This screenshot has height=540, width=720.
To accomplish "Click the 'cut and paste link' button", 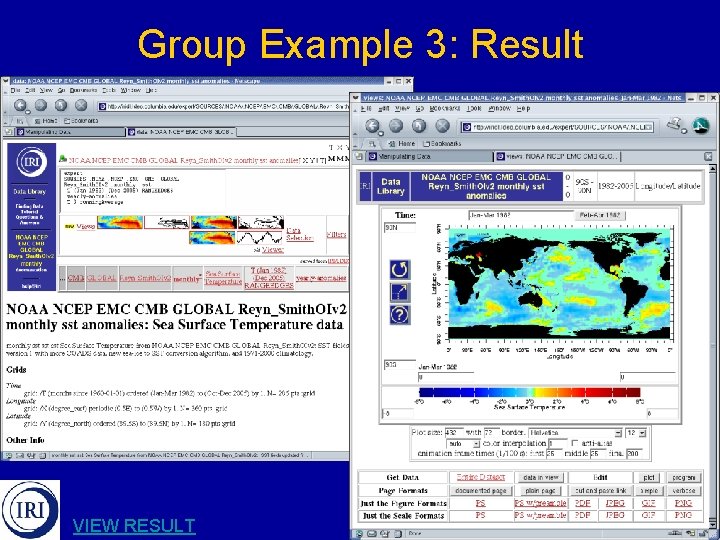I will click(x=601, y=490).
